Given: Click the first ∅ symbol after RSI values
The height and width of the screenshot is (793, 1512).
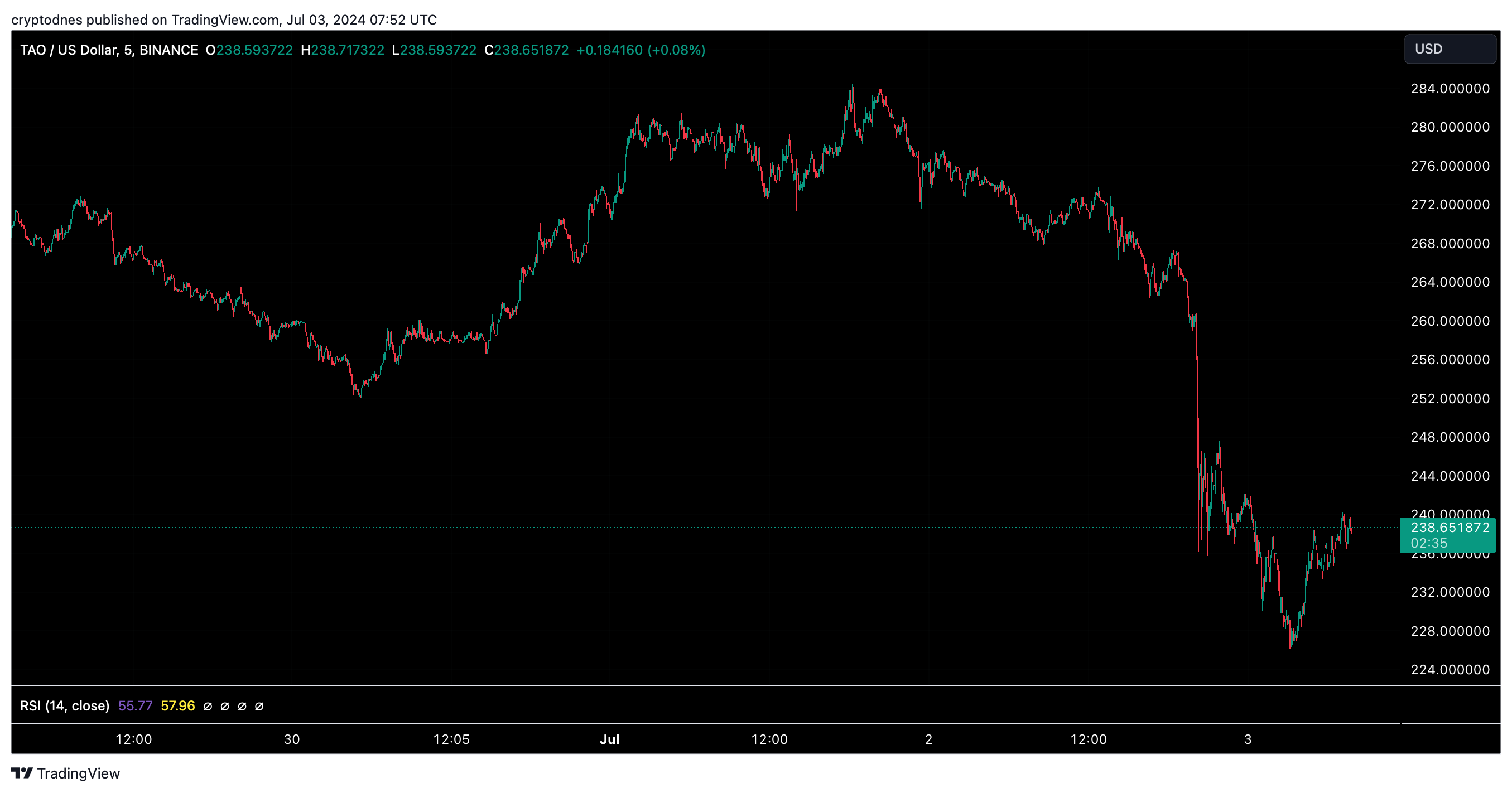Looking at the screenshot, I should (x=208, y=706).
